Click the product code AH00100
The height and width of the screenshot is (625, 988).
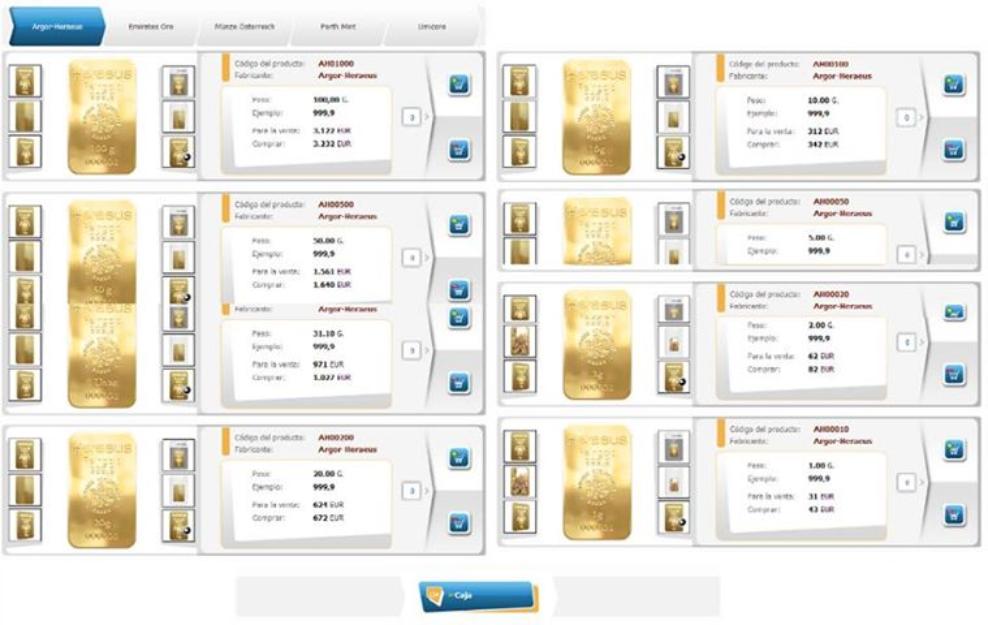point(830,64)
